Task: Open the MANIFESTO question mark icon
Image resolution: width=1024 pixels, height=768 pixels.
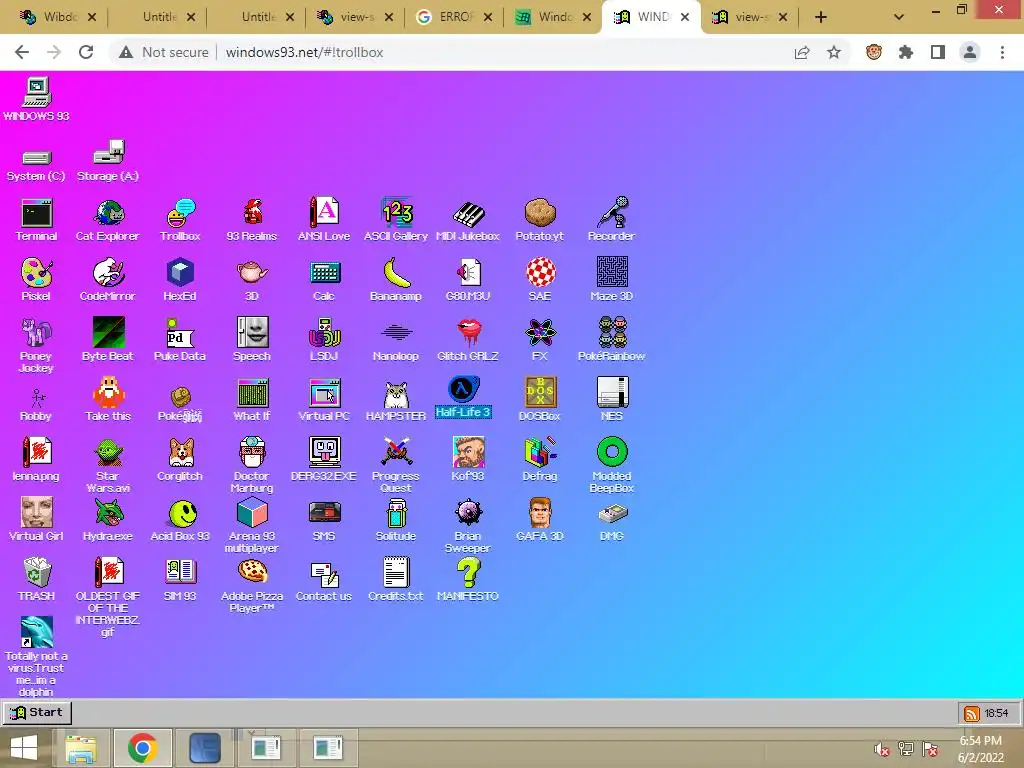Action: [x=468, y=579]
